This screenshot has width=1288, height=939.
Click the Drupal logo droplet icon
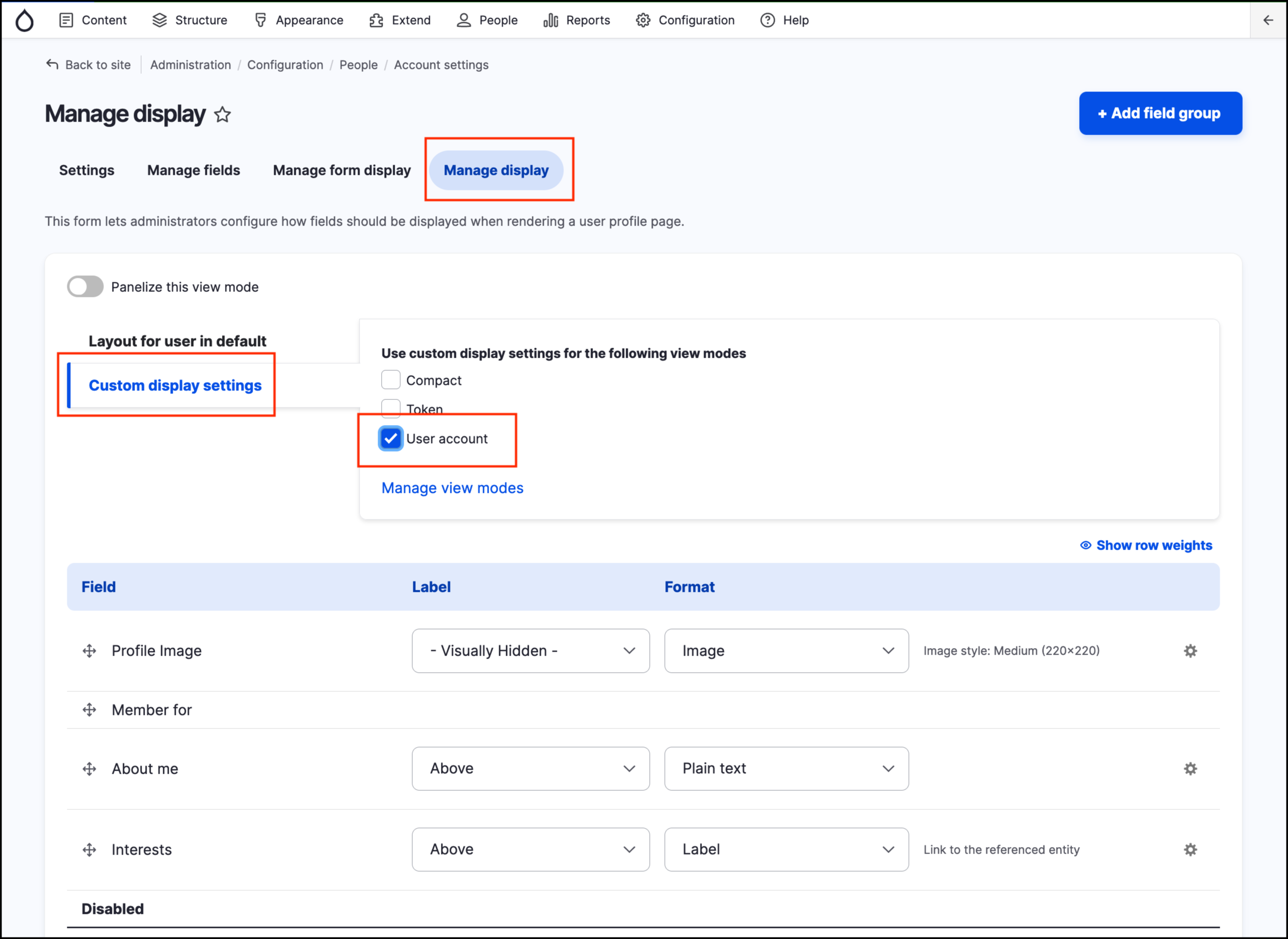25,20
